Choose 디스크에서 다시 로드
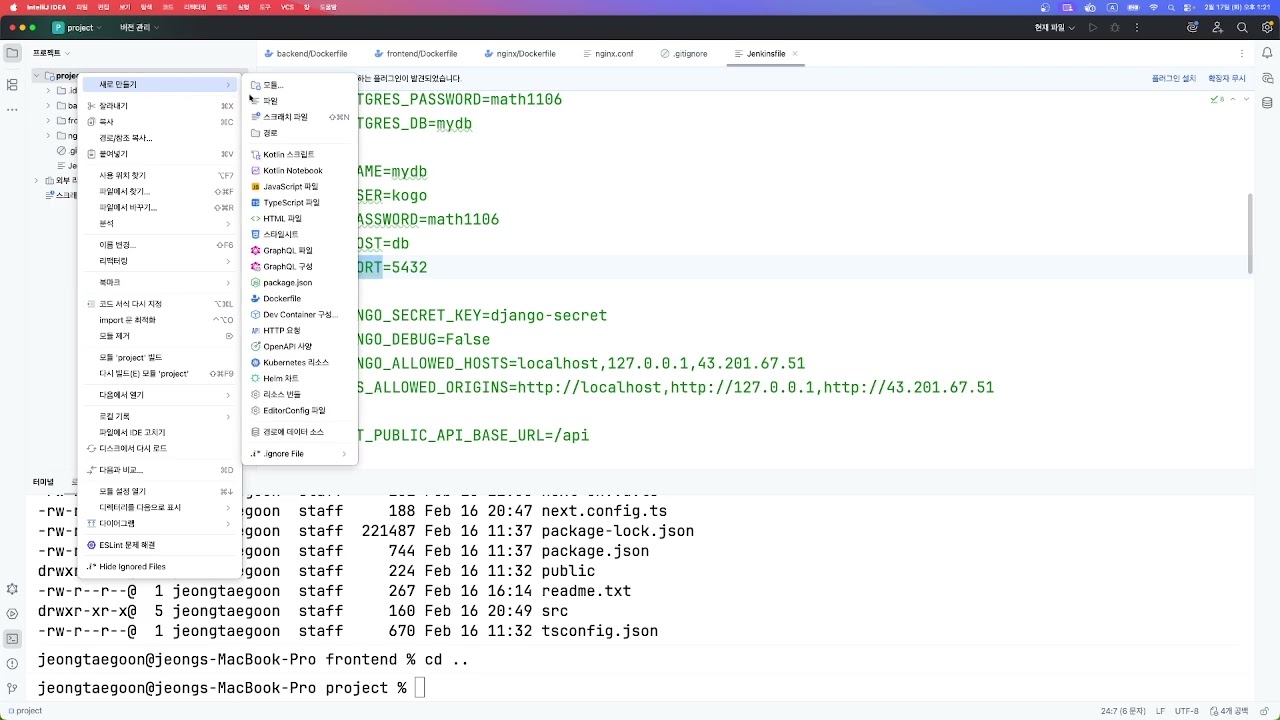This screenshot has width=1280, height=720. [160, 448]
